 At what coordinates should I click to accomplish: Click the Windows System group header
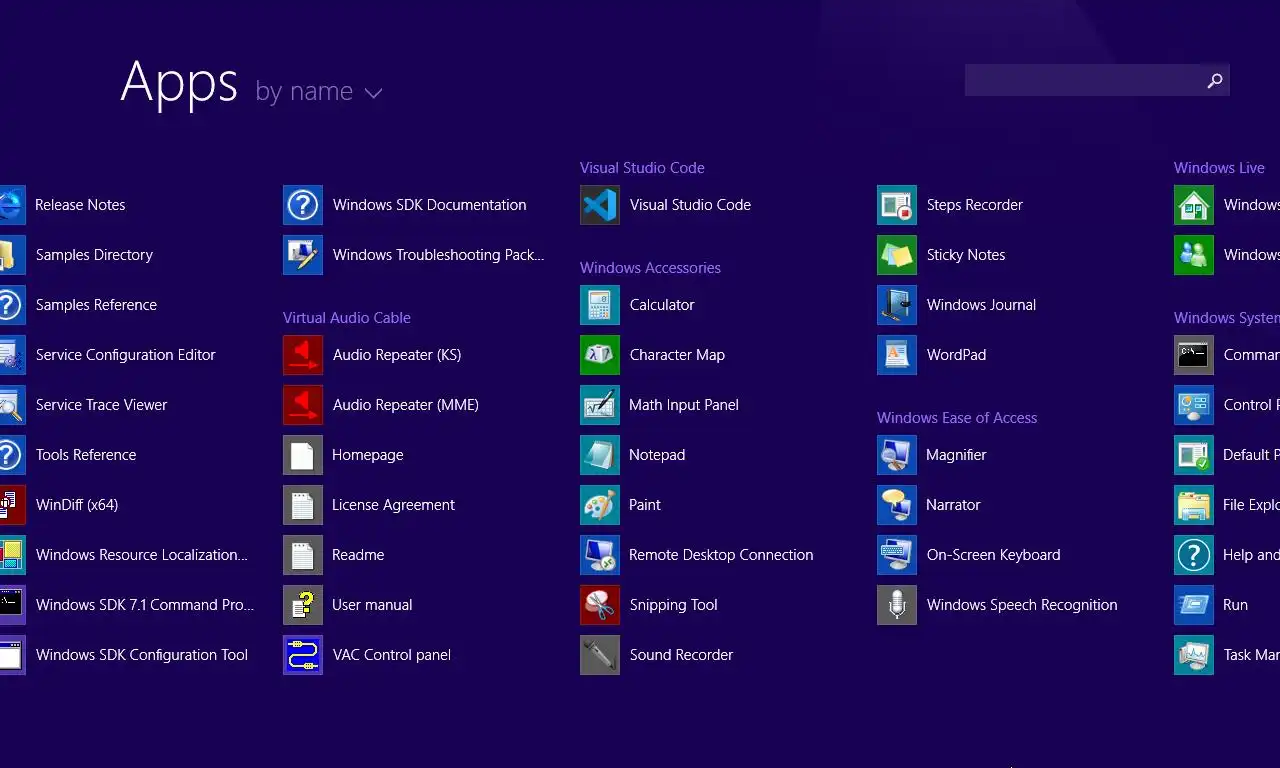(x=1227, y=318)
